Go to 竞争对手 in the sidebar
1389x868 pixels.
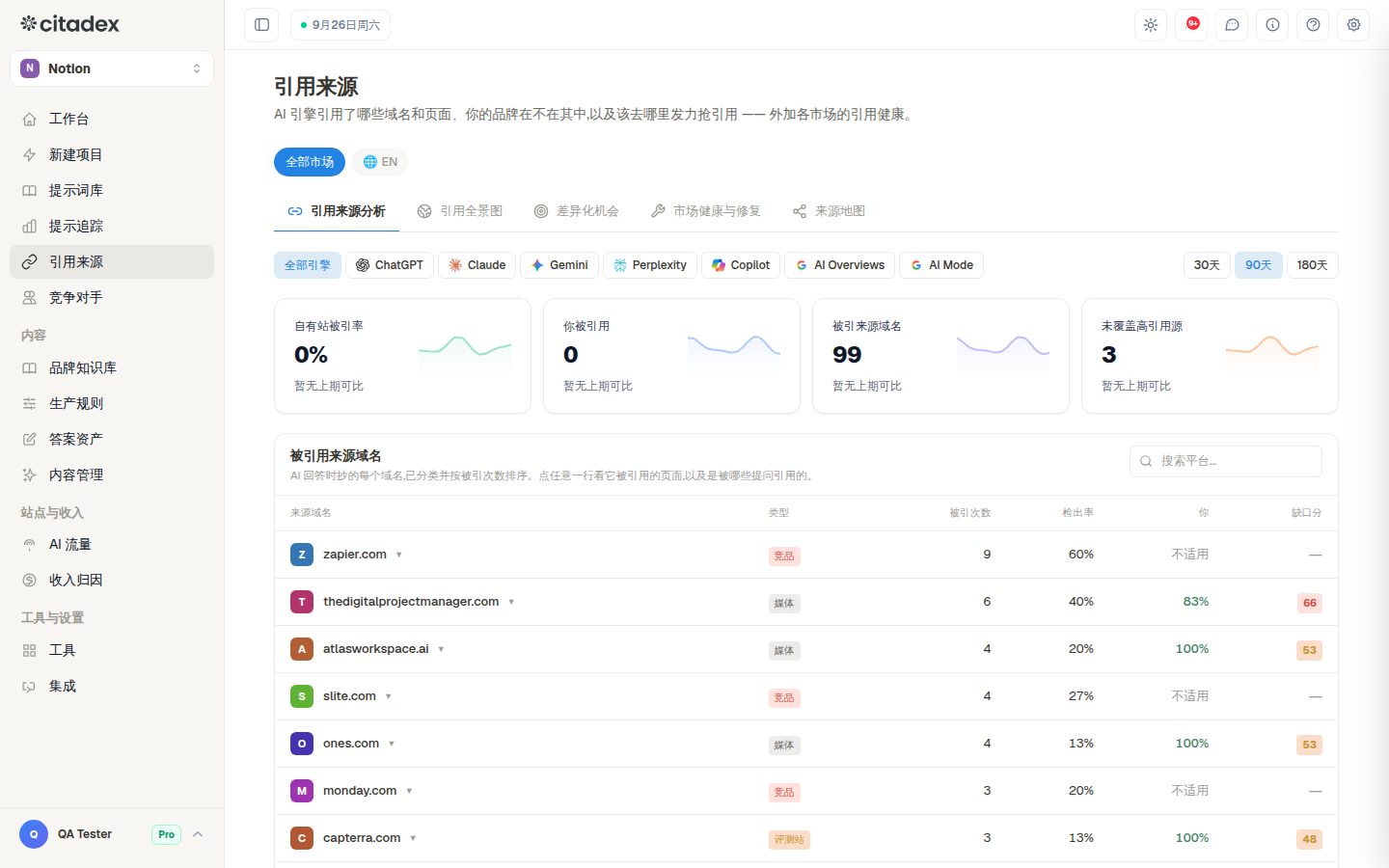click(112, 298)
